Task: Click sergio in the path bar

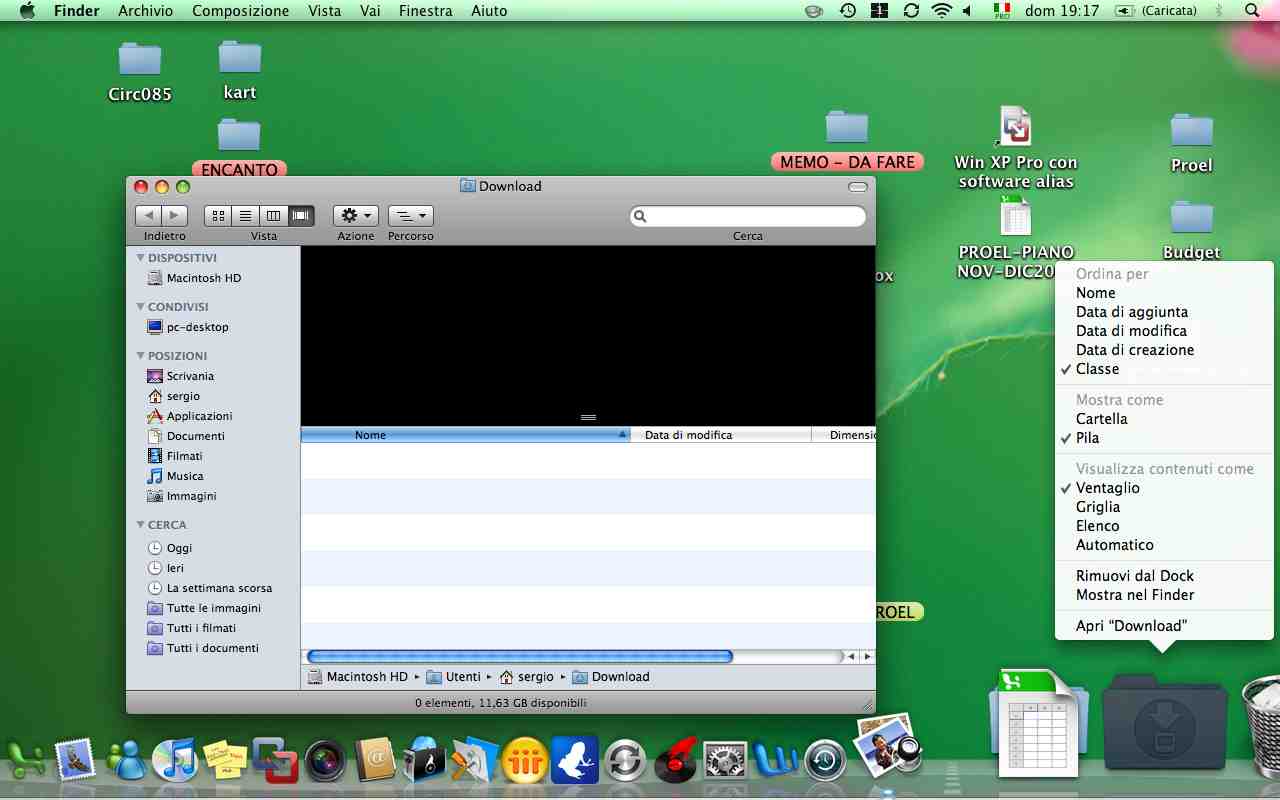Action: pyautogui.click(x=526, y=677)
